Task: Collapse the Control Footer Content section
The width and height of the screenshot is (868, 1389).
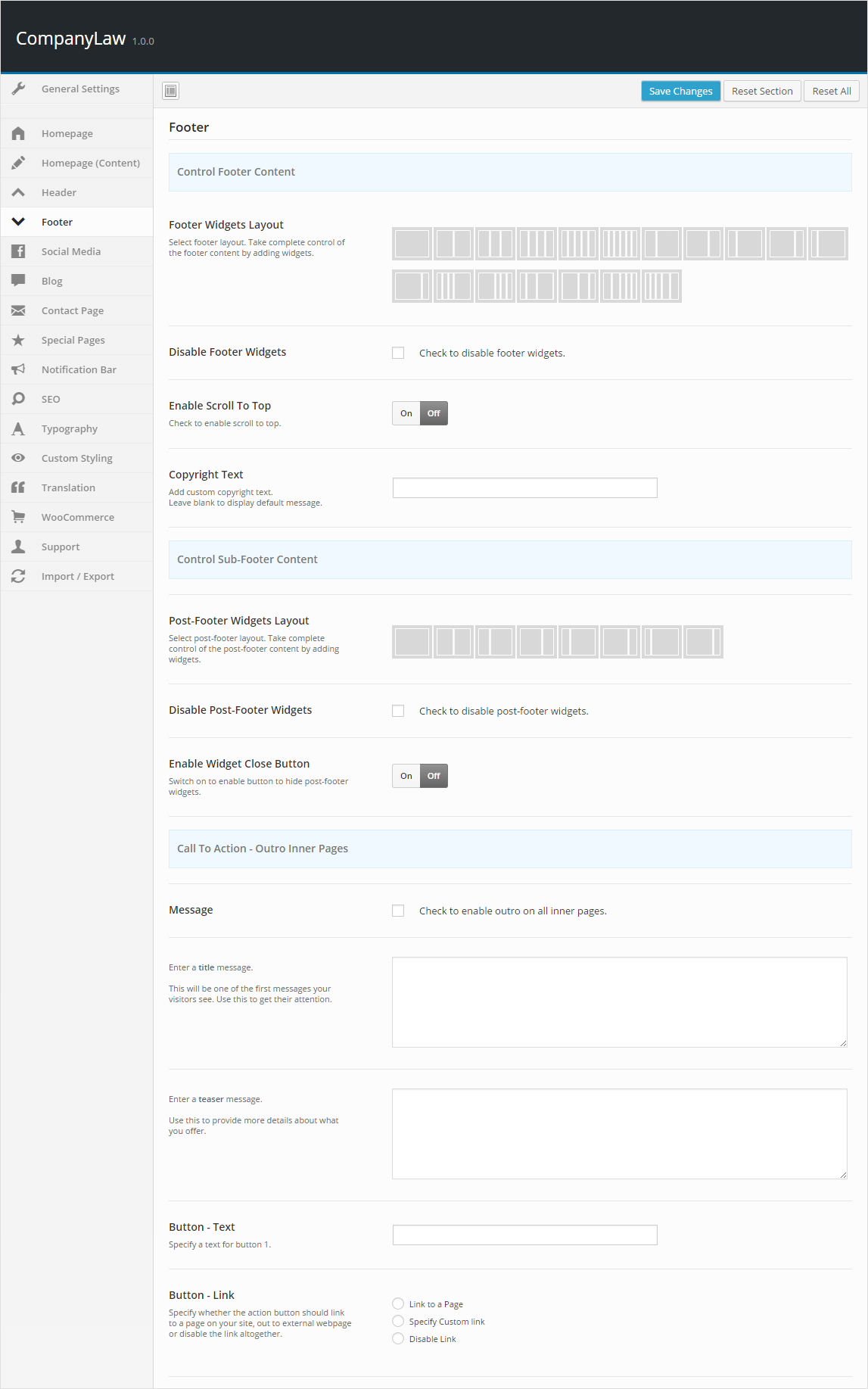Action: [509, 172]
